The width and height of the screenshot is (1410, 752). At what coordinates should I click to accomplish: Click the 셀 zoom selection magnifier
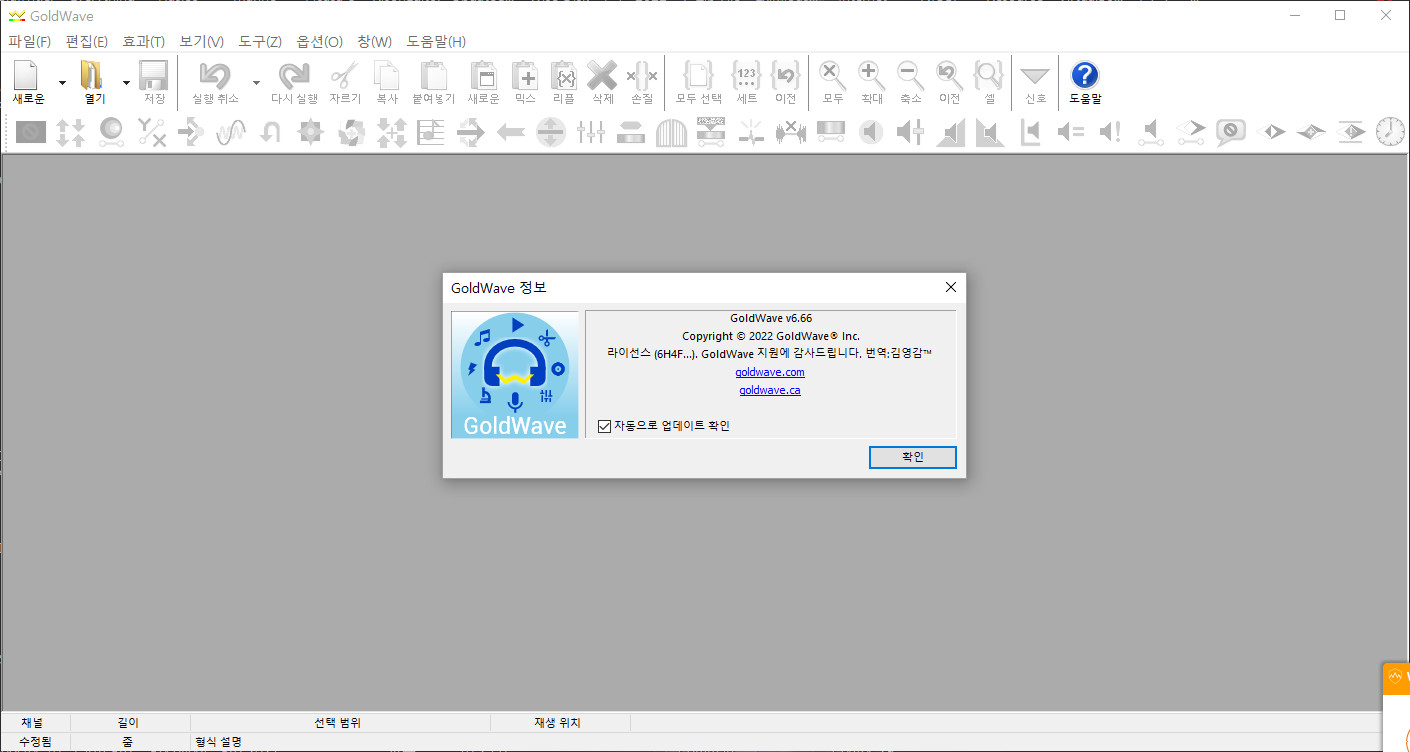tap(989, 75)
